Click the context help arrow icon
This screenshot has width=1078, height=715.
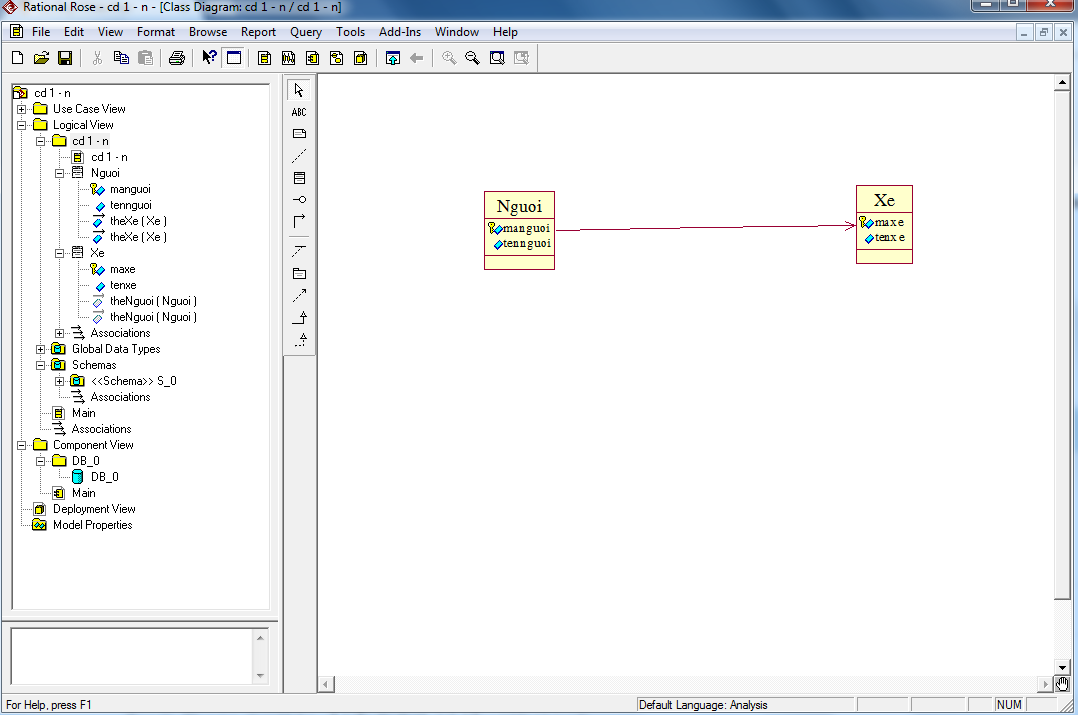209,58
